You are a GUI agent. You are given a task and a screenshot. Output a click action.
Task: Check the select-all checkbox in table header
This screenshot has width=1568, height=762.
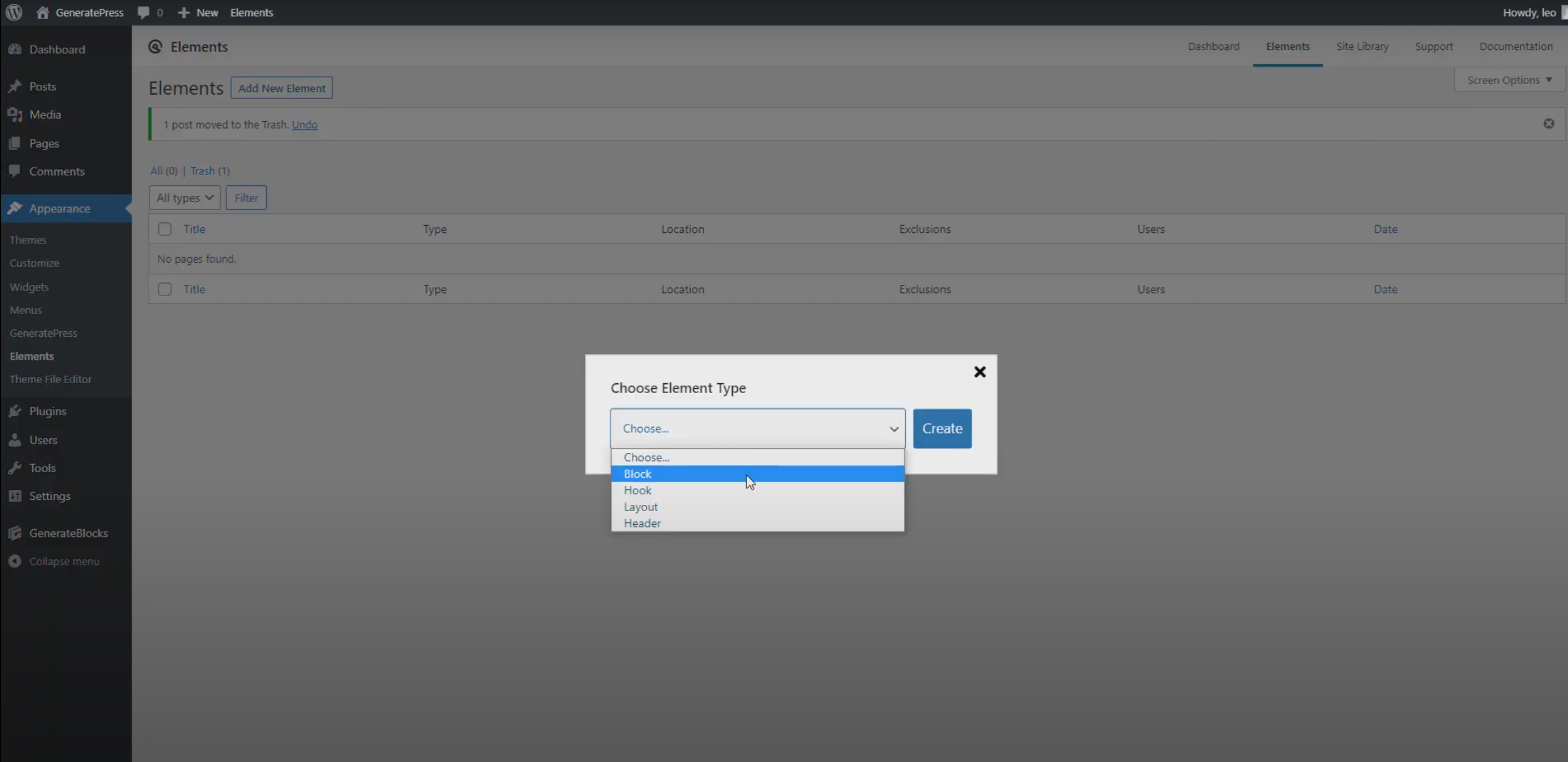point(164,229)
